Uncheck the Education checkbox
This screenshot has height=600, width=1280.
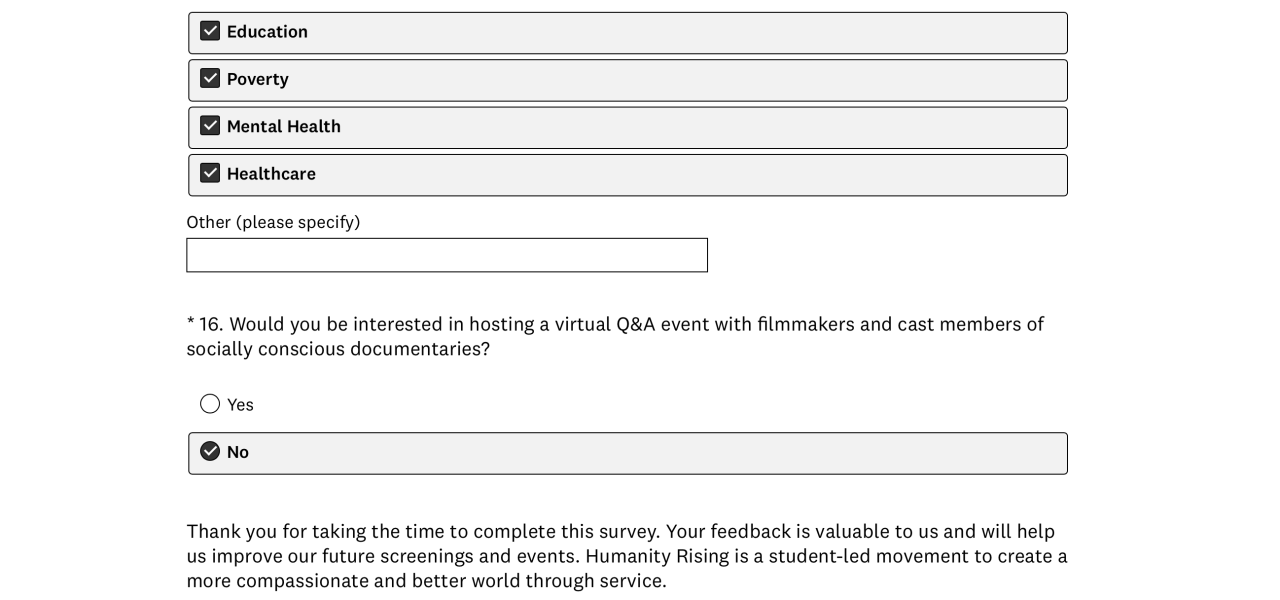(x=210, y=31)
